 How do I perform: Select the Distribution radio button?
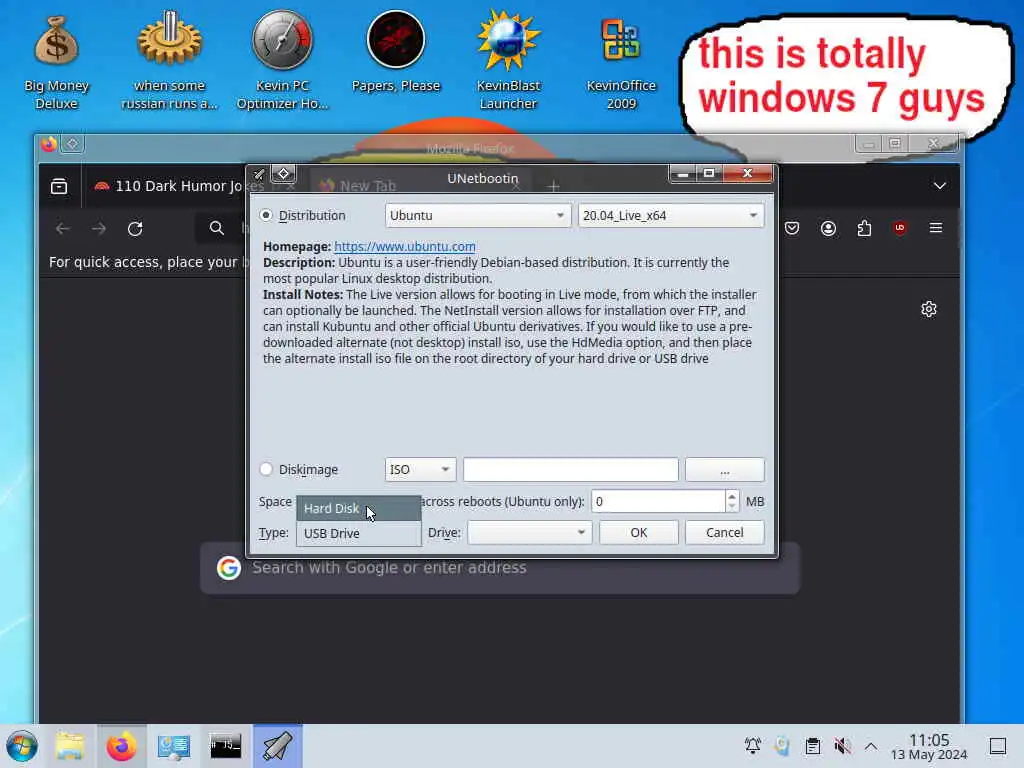[x=266, y=215]
